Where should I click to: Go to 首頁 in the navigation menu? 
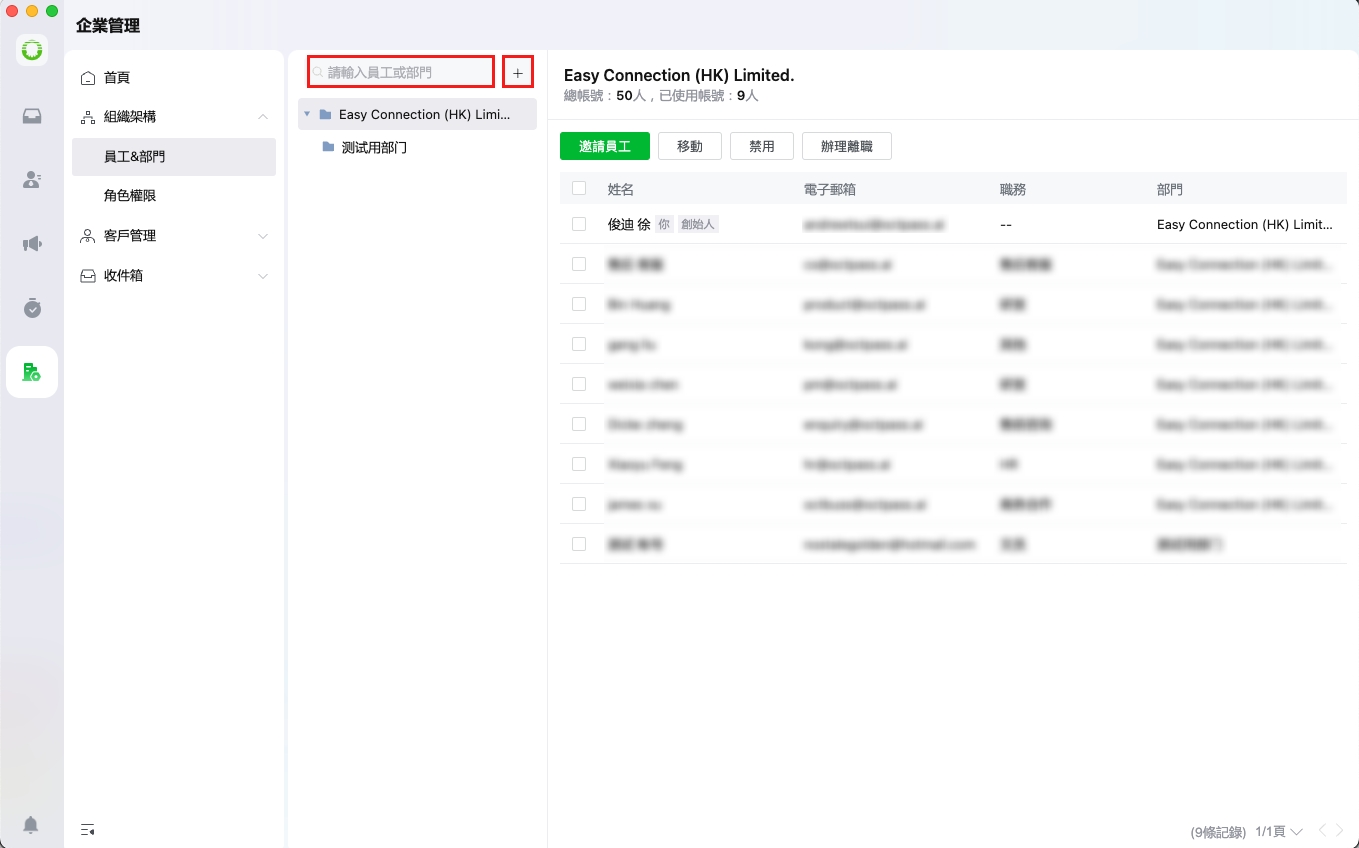coord(117,78)
